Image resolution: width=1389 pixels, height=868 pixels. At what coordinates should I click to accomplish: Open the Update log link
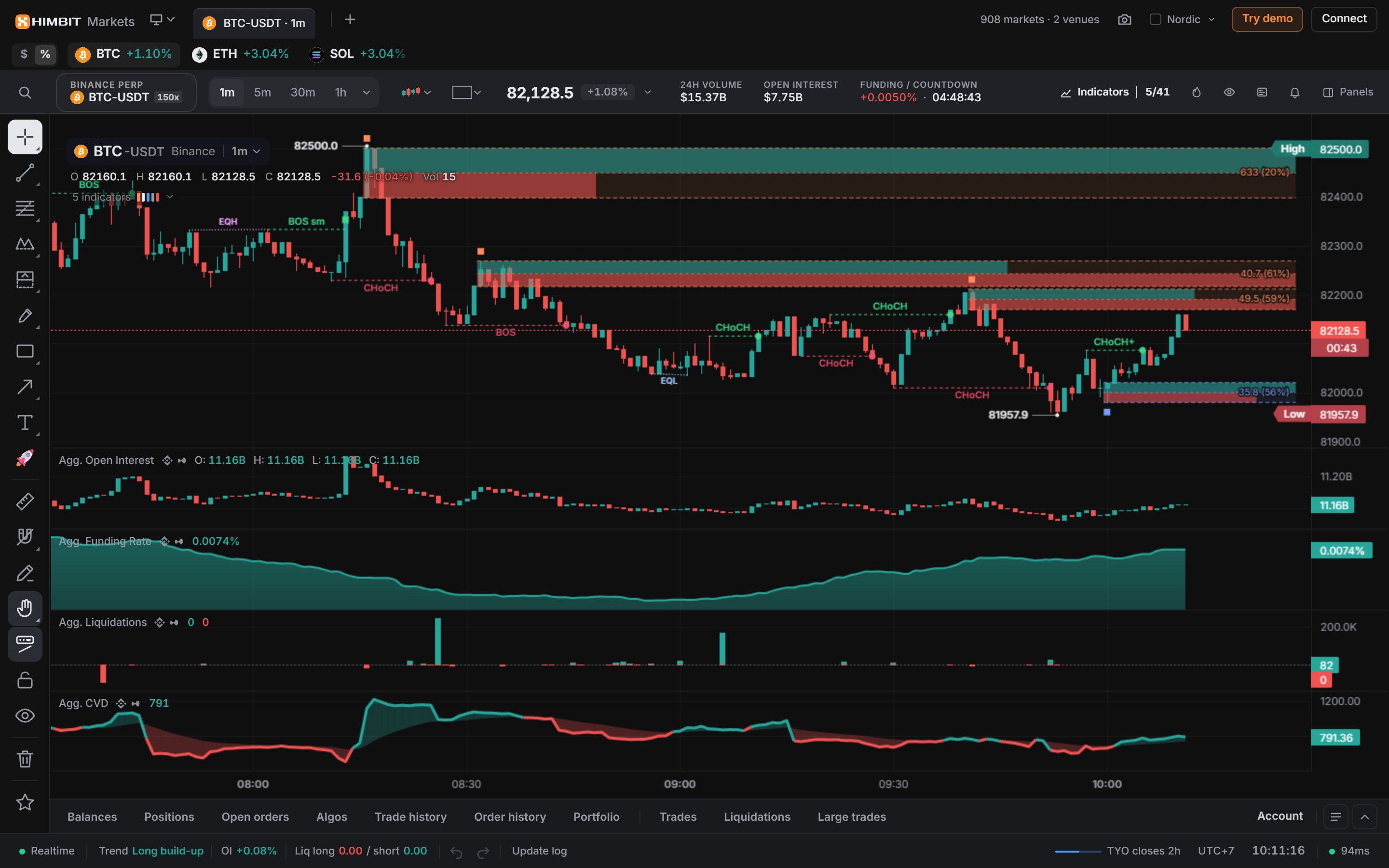point(539,851)
